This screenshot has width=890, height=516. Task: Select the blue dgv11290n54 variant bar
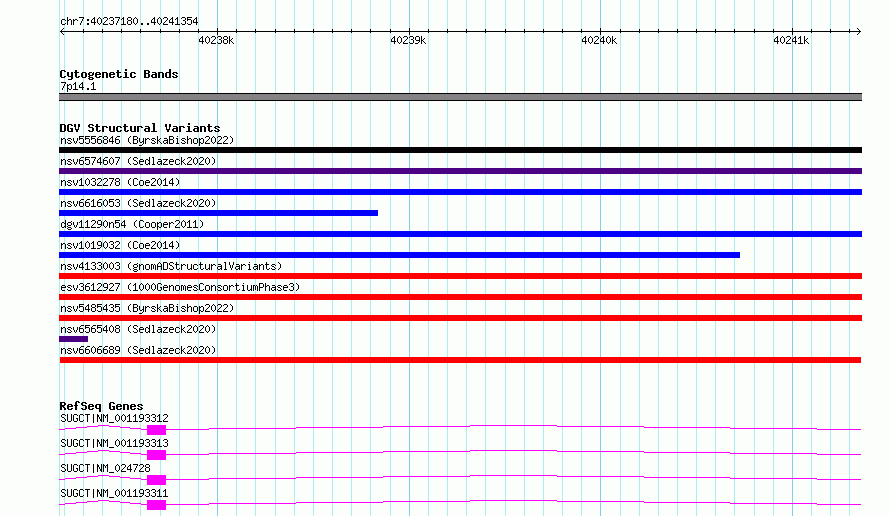point(460,234)
